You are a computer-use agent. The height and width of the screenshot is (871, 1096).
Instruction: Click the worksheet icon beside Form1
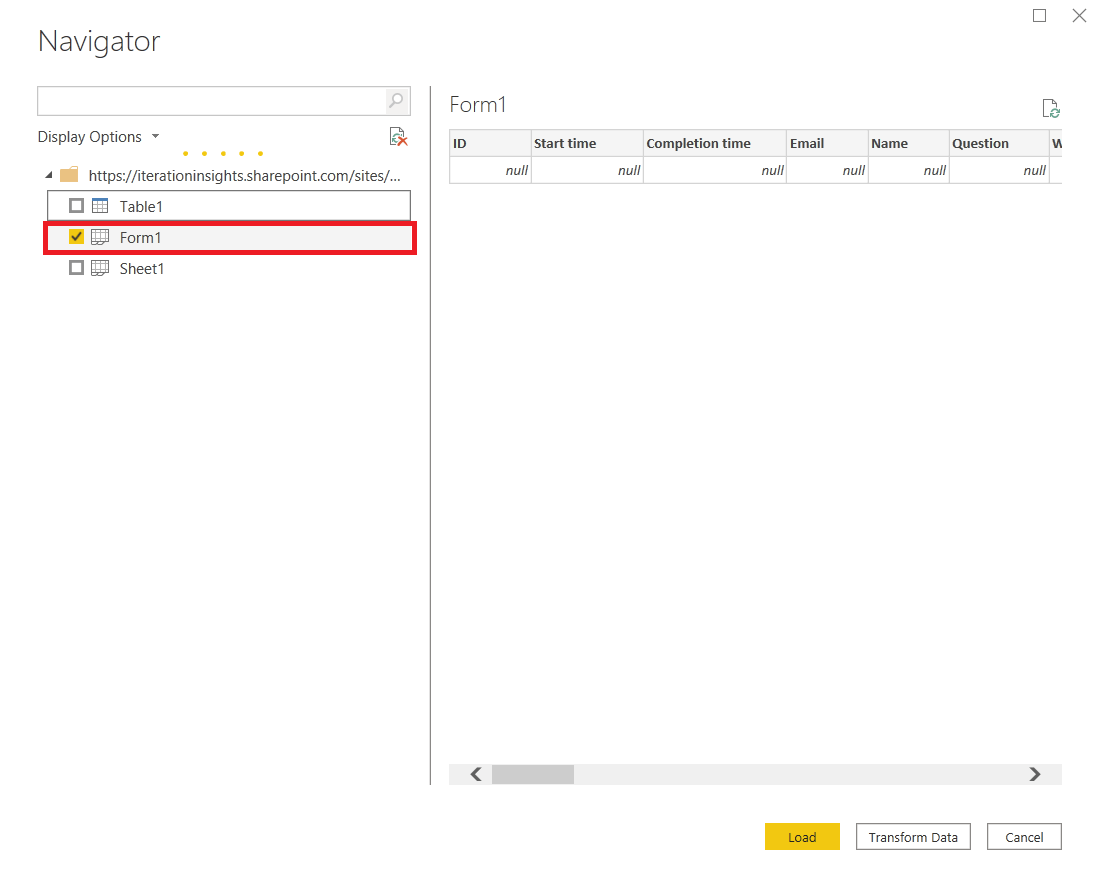click(x=101, y=237)
